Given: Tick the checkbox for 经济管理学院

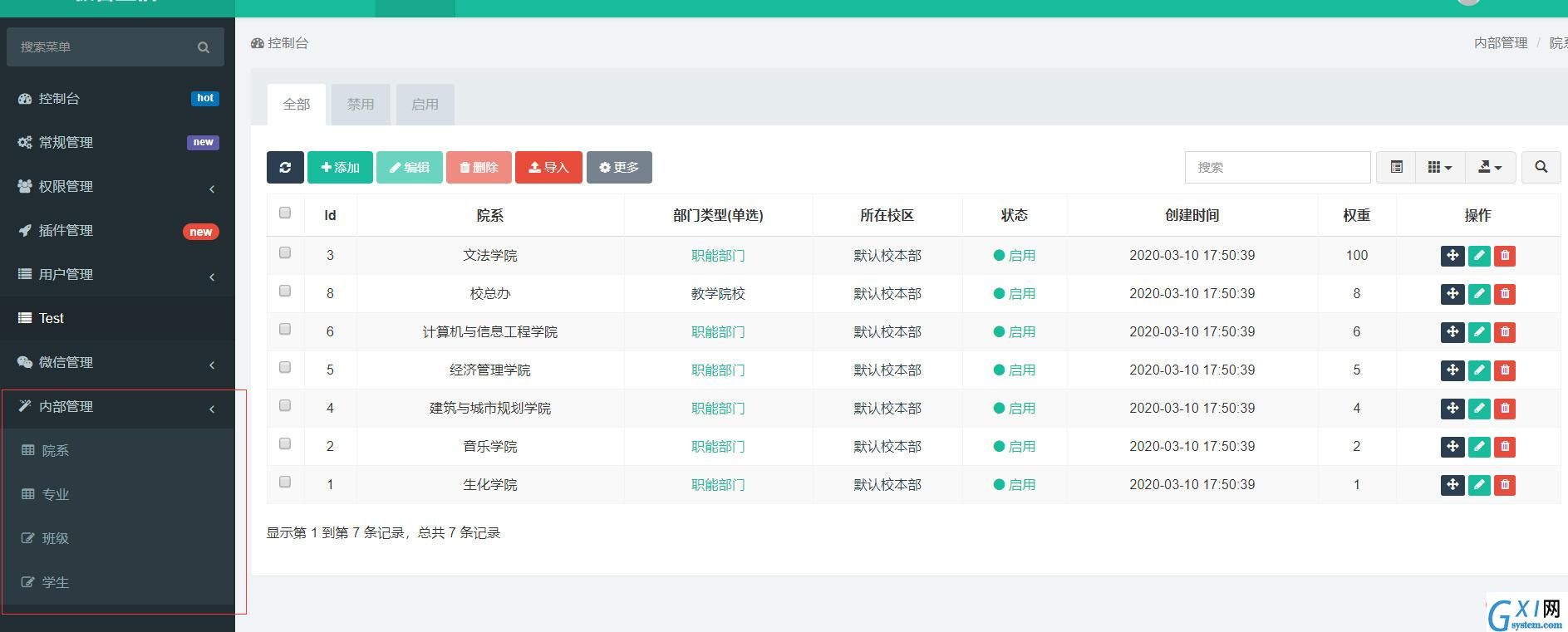Looking at the screenshot, I should 285,367.
